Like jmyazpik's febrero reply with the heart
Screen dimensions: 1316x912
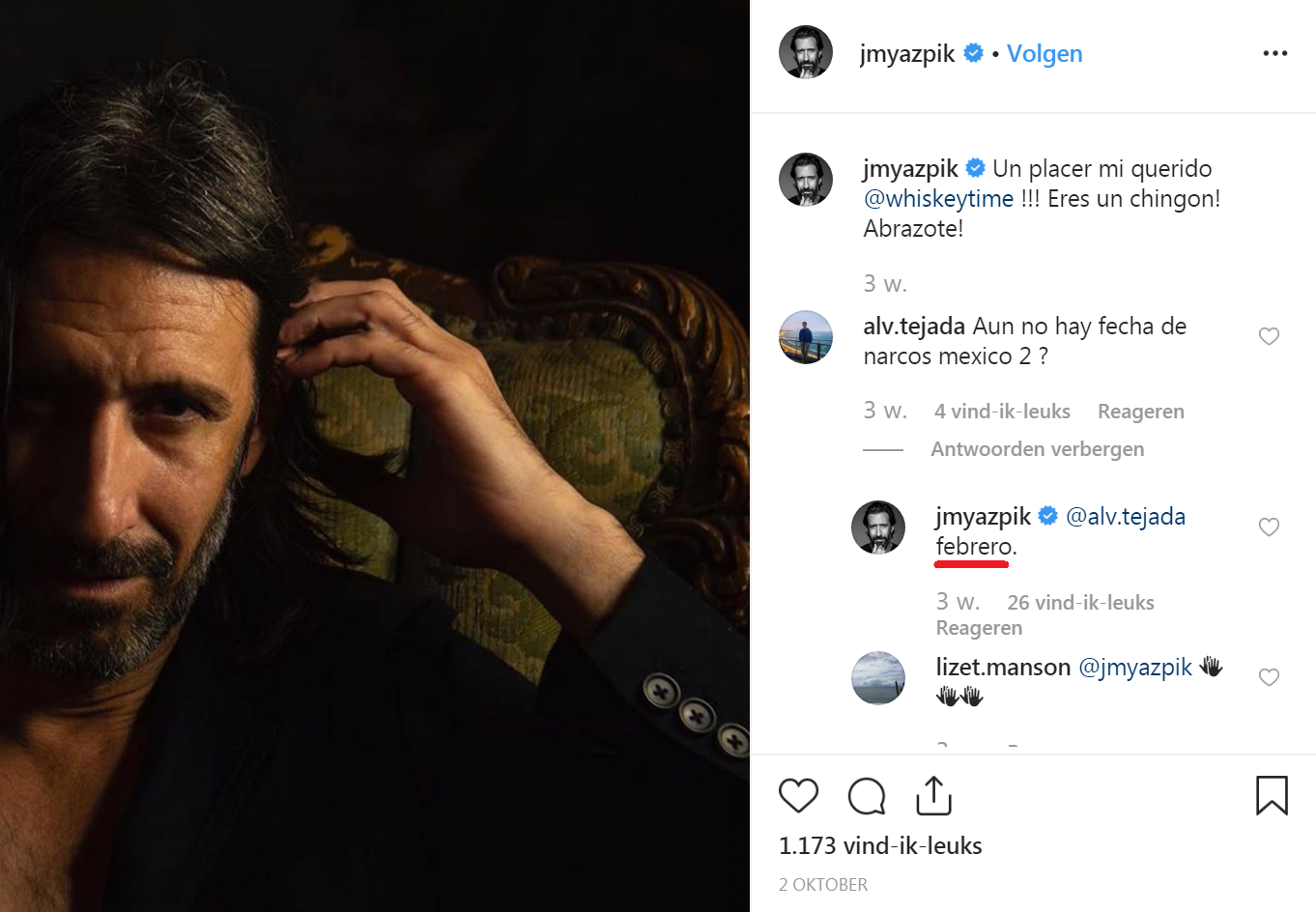pos(1269,527)
